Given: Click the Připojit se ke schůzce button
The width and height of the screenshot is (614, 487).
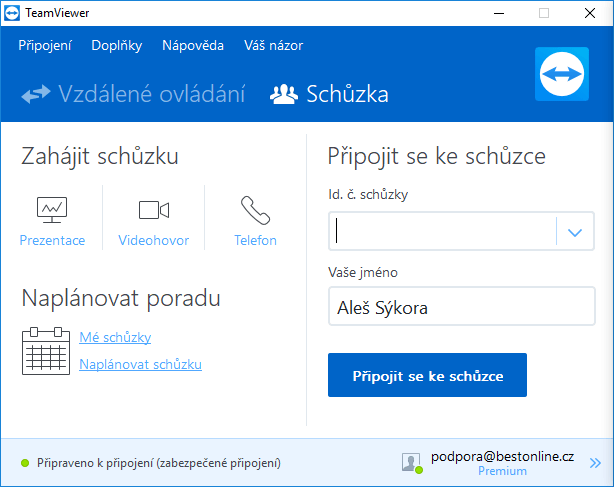Looking at the screenshot, I should (x=427, y=375).
